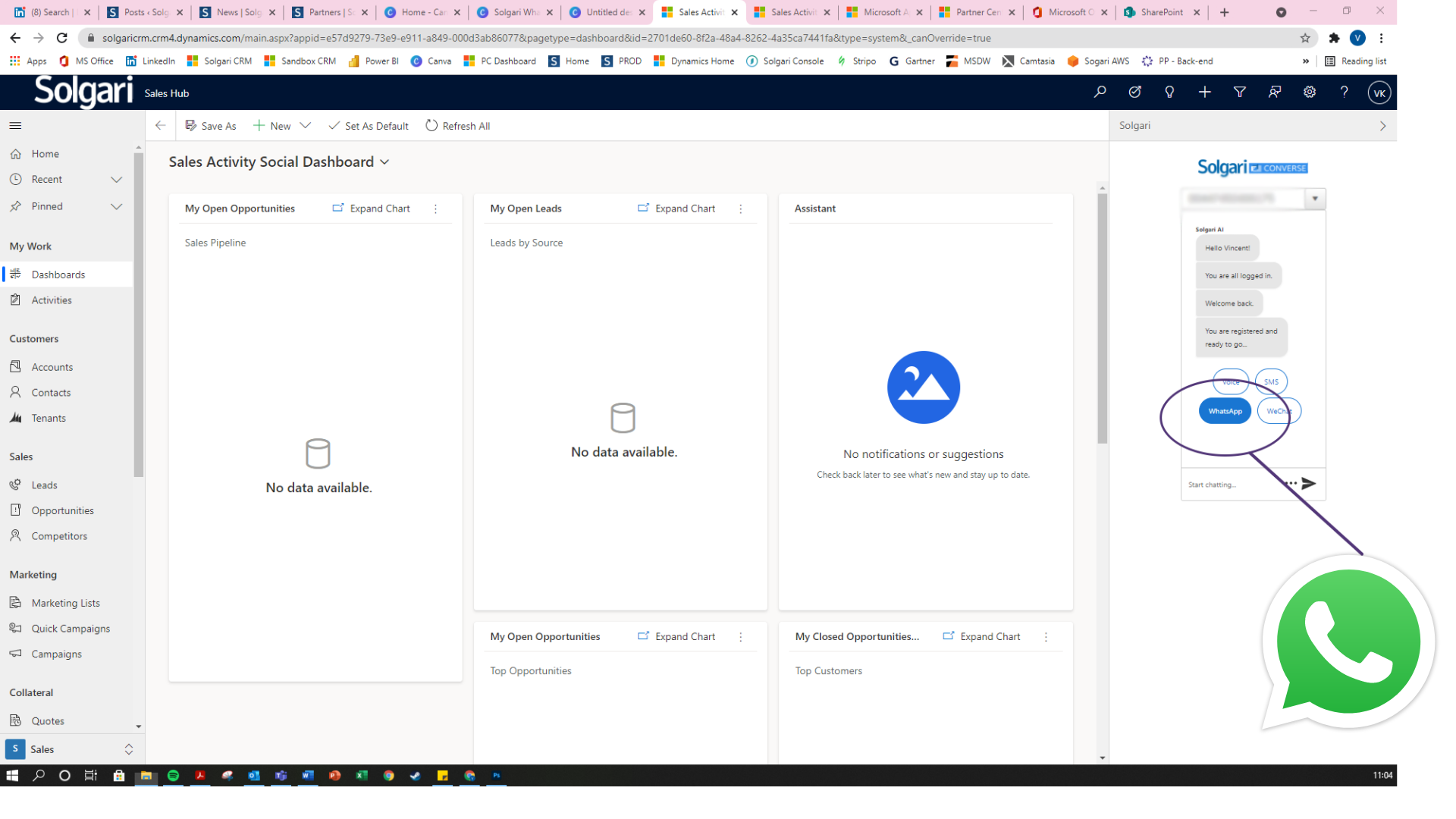Expand the Pinned section in sidebar
Screen dimensions: 1456x819
pyautogui.click(x=116, y=206)
